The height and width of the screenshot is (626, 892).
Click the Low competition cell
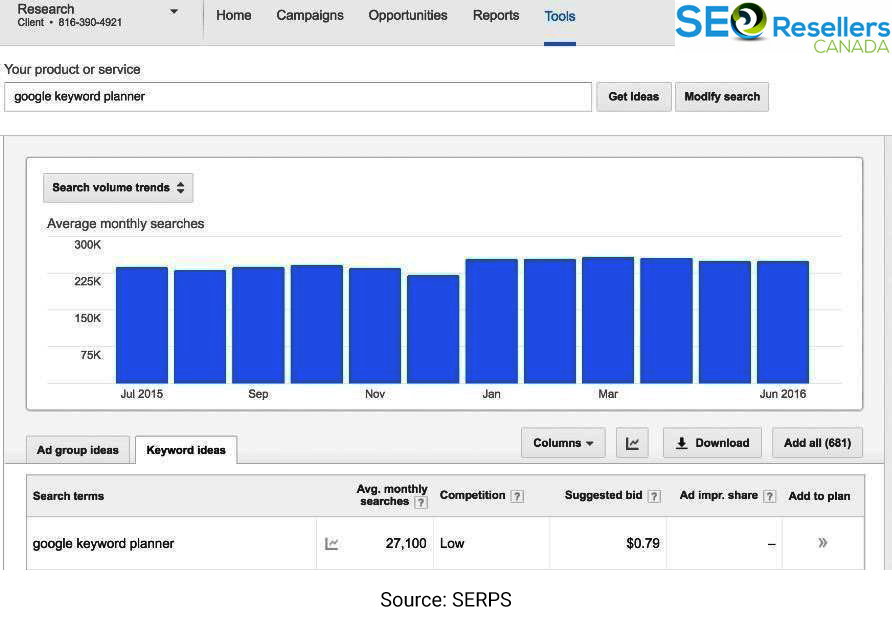coord(452,543)
